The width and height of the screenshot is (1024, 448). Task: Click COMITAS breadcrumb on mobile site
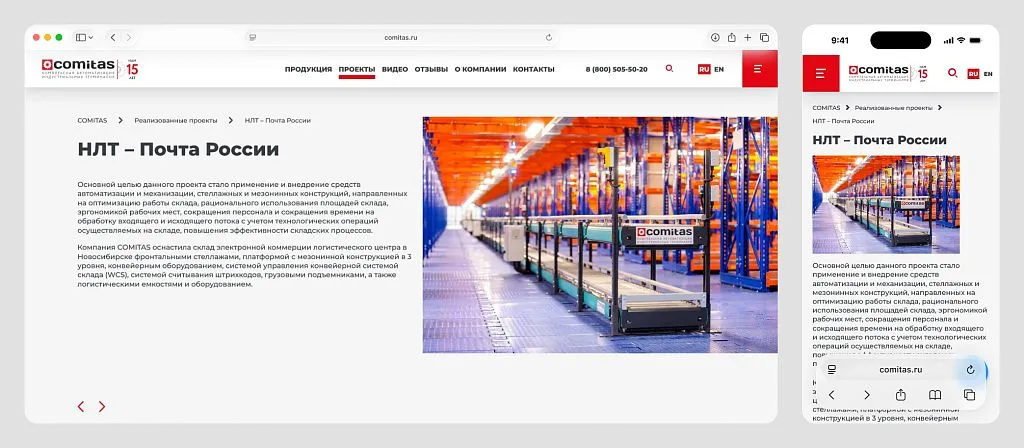[826, 107]
